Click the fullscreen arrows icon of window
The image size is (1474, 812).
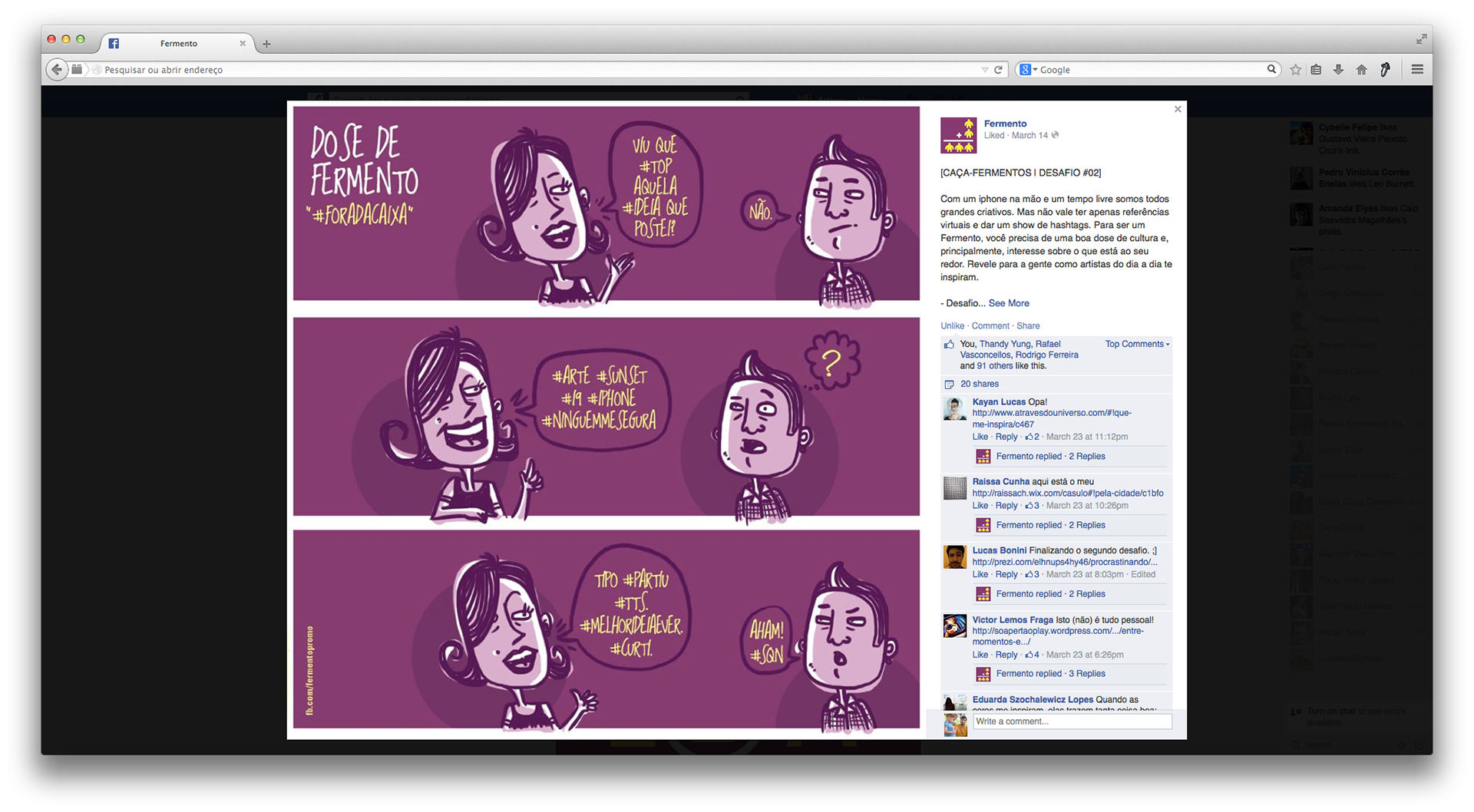(x=1422, y=38)
